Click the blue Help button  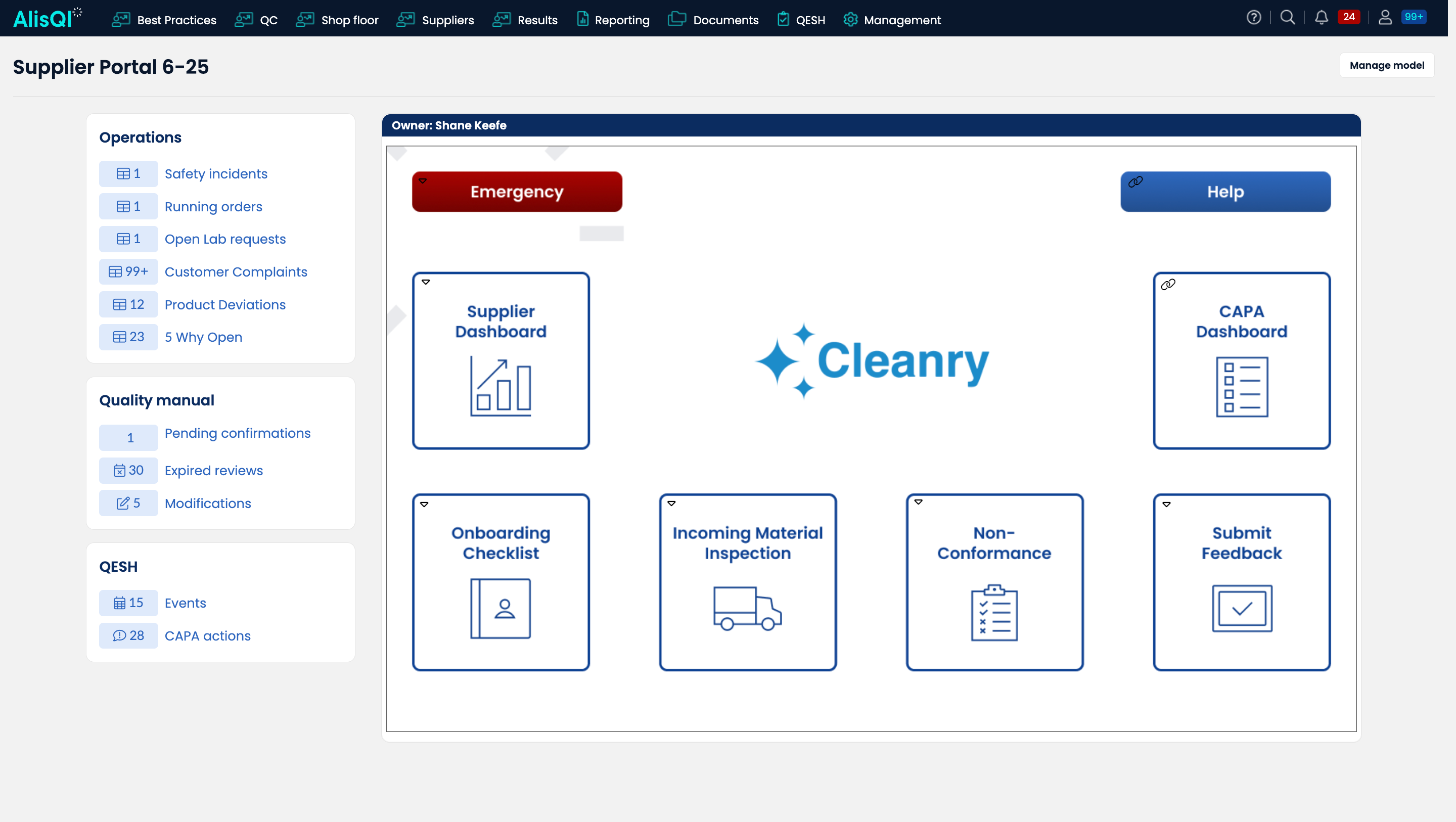click(1225, 192)
